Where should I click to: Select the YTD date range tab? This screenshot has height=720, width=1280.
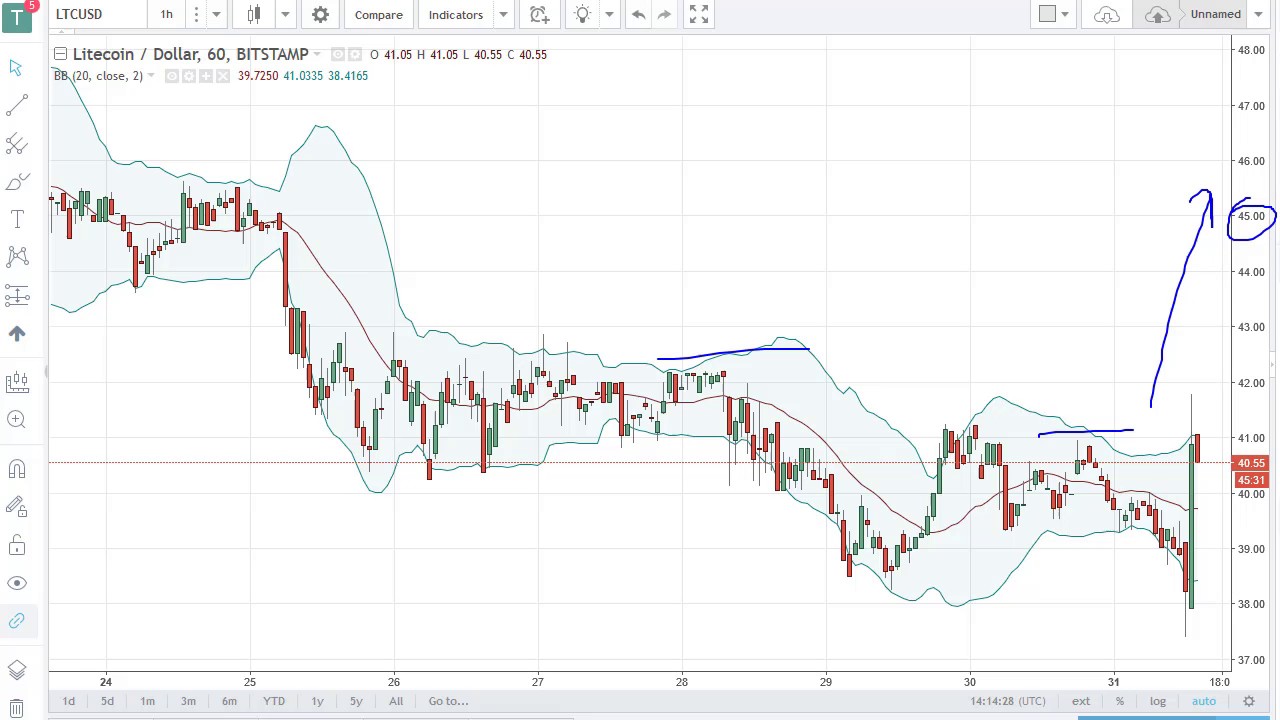click(273, 701)
